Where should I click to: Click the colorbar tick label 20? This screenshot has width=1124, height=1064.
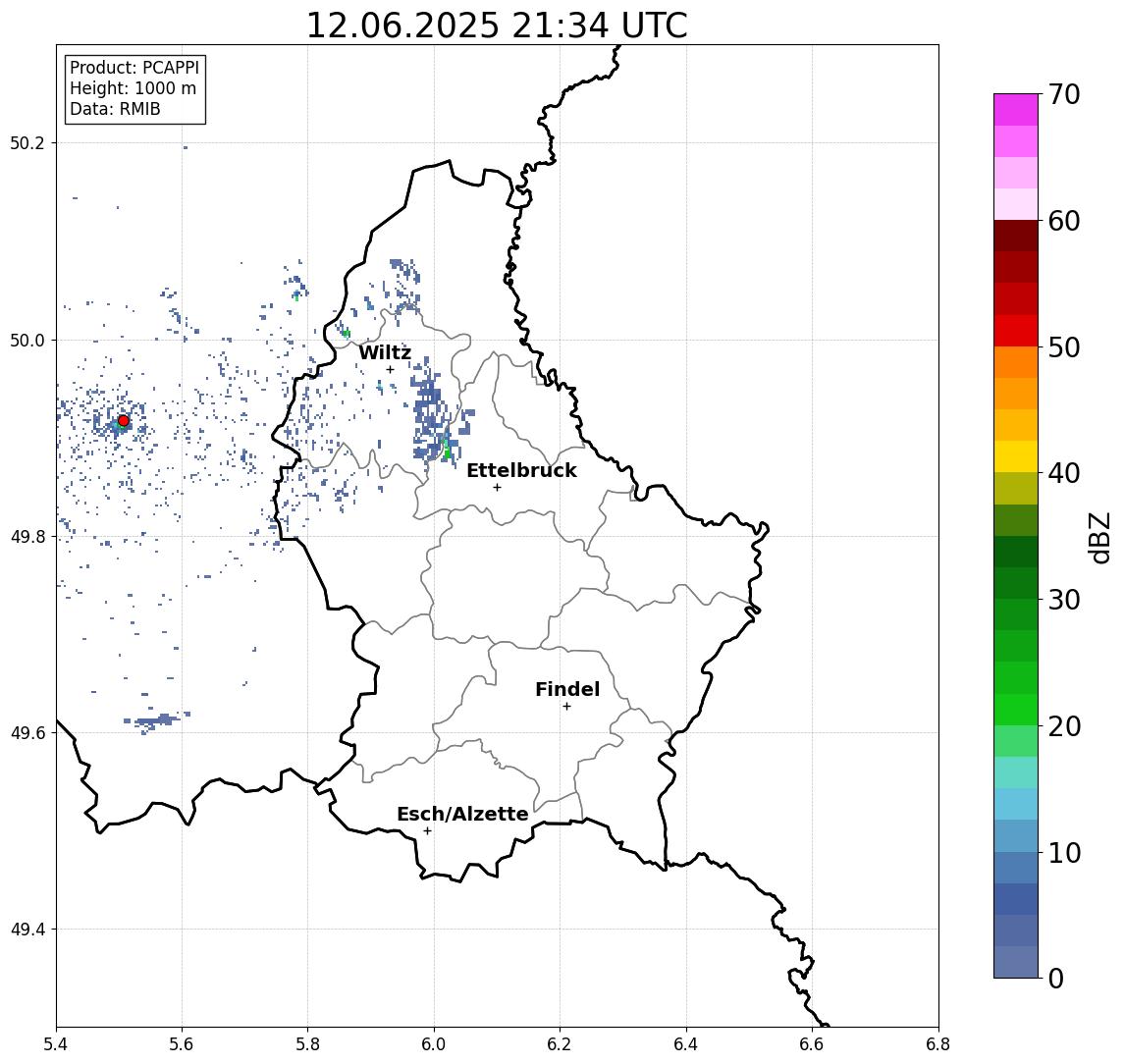[x=1064, y=726]
